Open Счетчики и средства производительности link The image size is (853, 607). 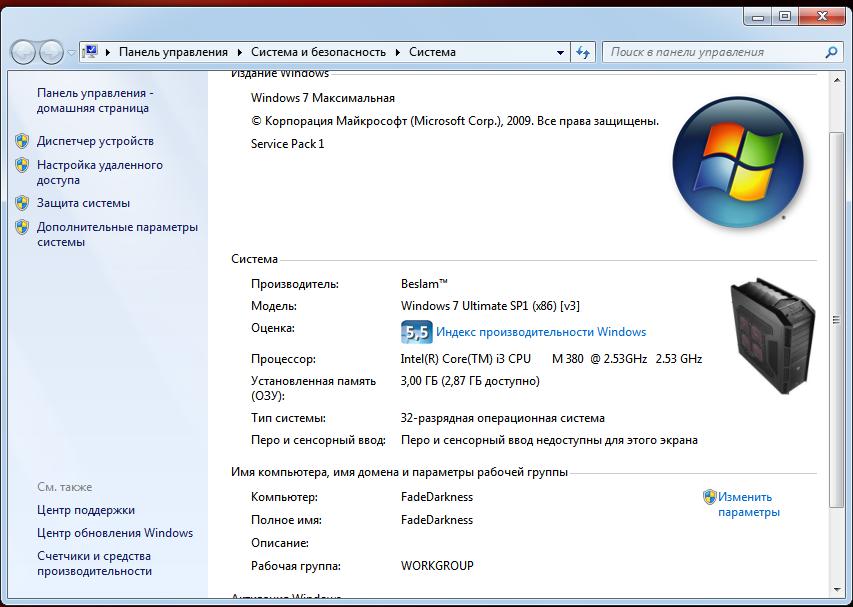click(94, 563)
